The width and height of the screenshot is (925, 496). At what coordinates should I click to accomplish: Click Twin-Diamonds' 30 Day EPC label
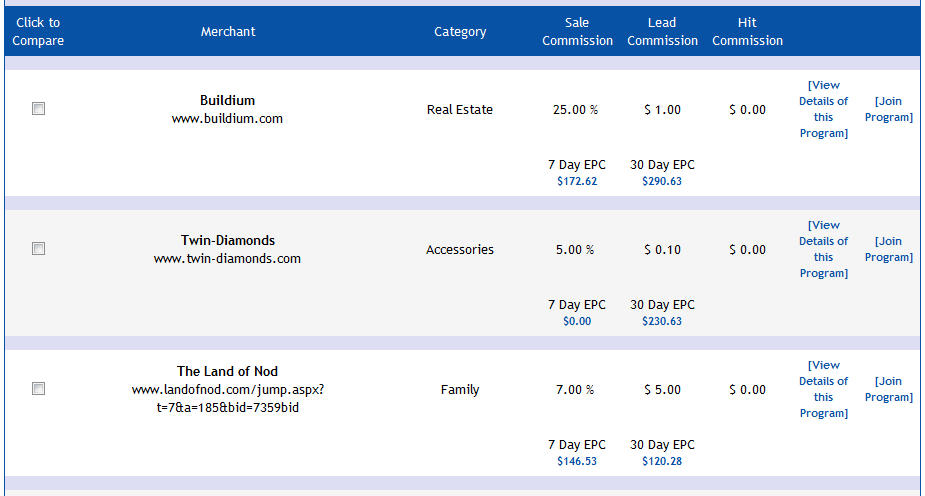[662, 305]
